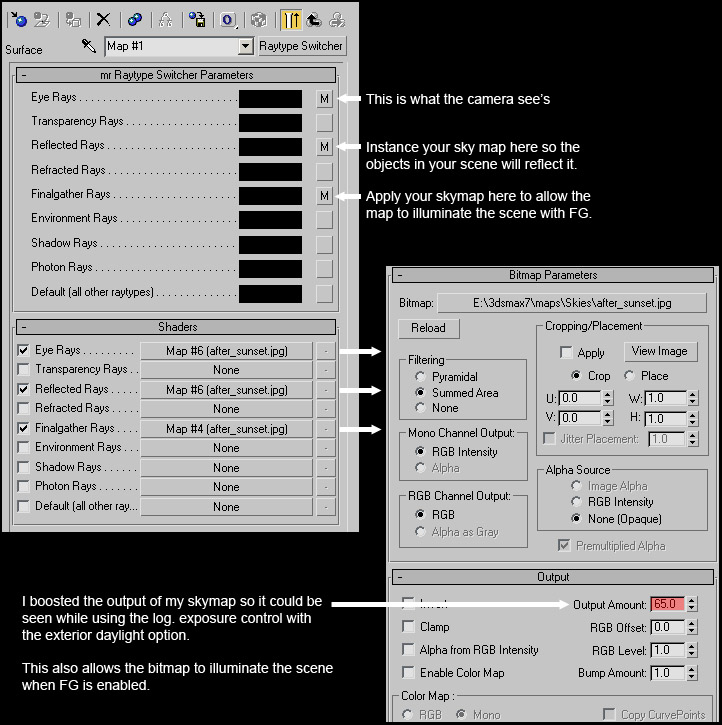Click the Reload button
Screen dimensions: 722x725
click(428, 328)
